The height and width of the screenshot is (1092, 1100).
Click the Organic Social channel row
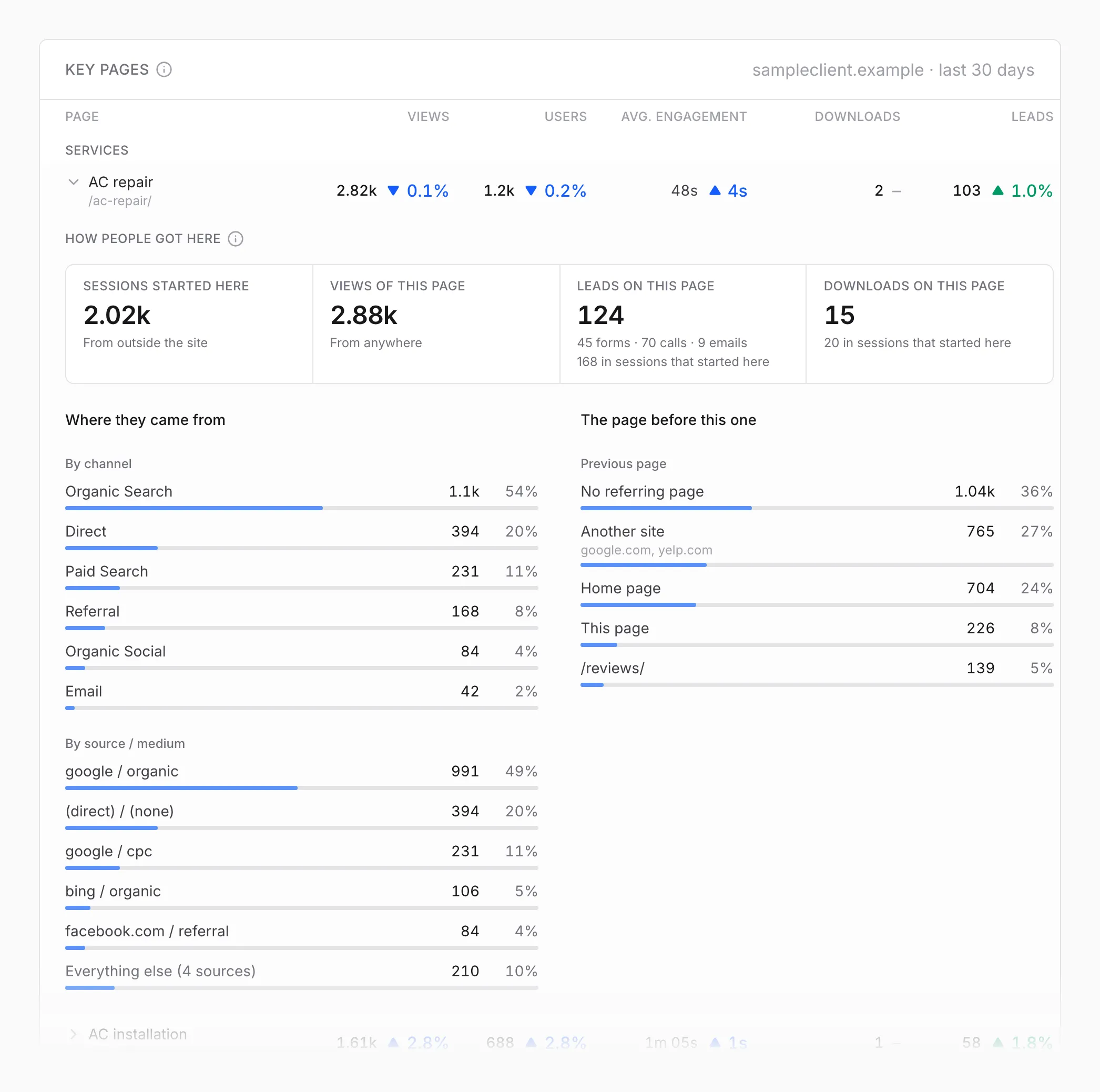302,655
